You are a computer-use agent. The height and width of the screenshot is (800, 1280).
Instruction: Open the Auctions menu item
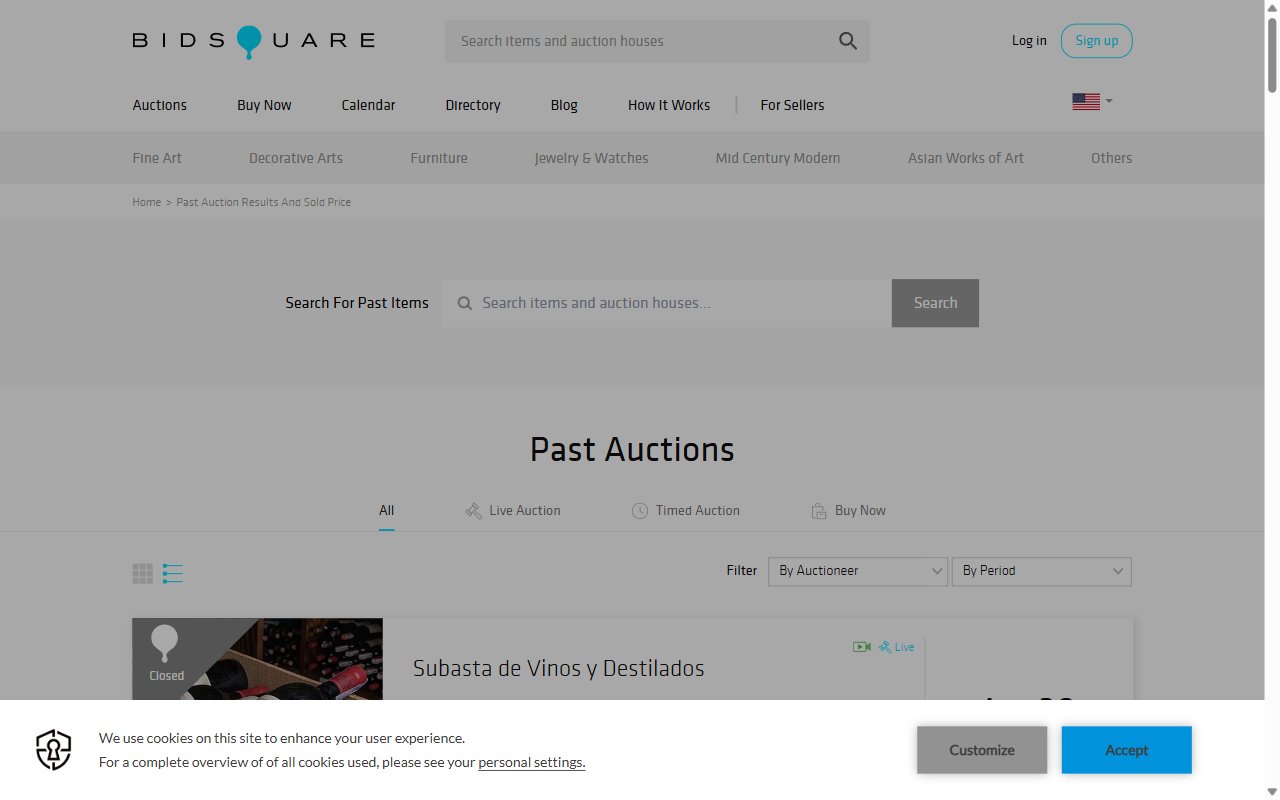tap(160, 105)
